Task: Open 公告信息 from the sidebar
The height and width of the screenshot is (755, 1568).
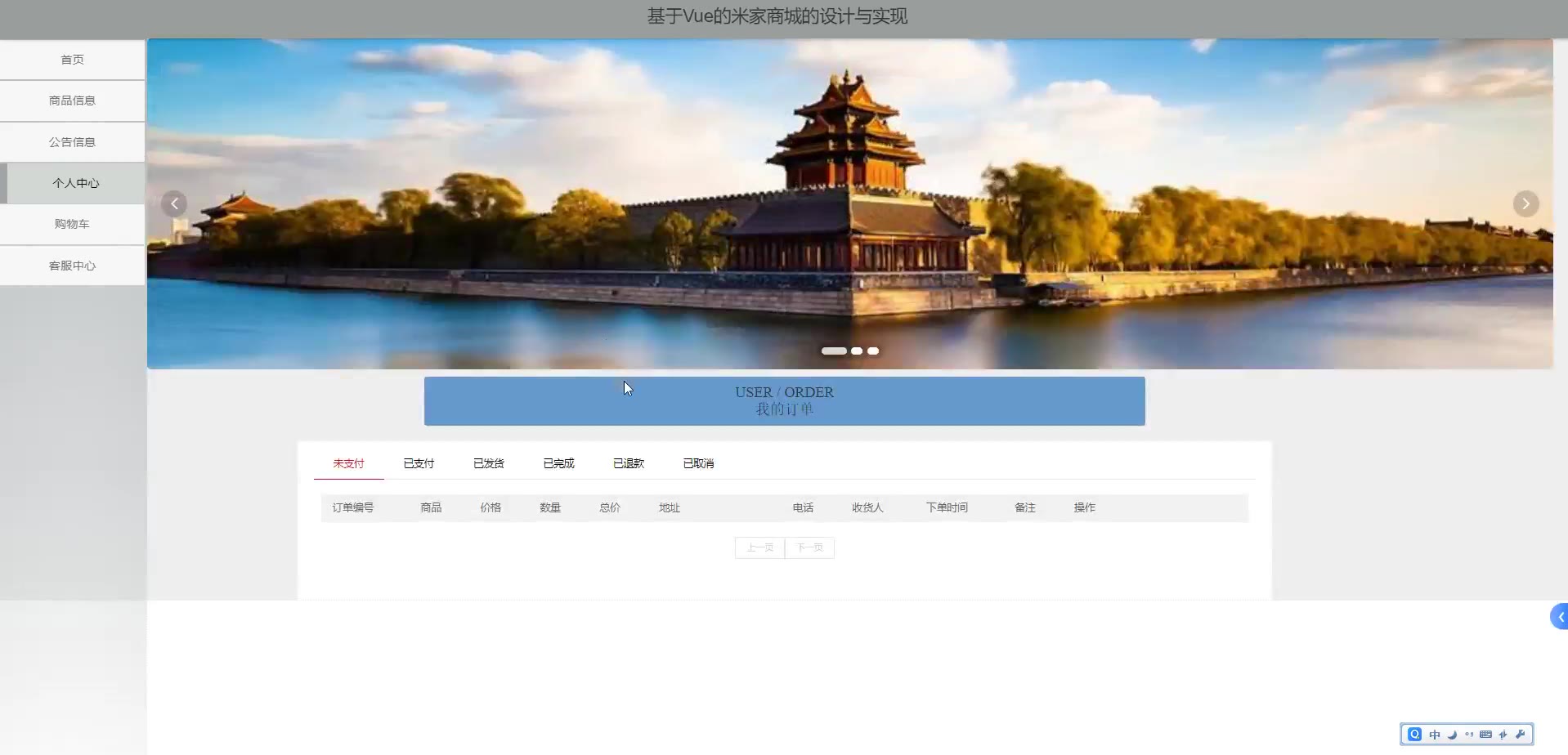Action: [72, 142]
